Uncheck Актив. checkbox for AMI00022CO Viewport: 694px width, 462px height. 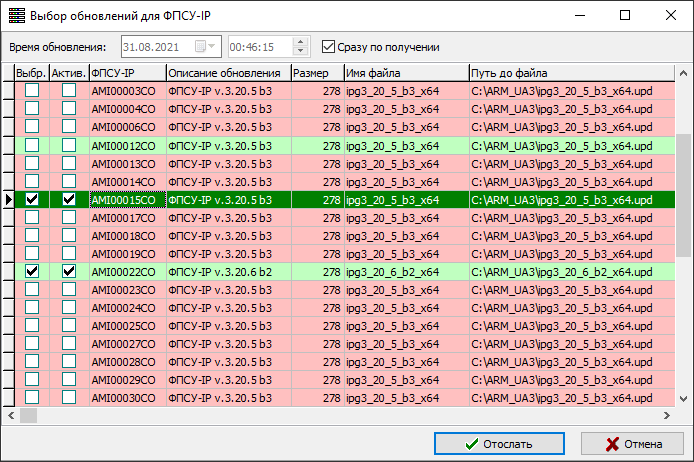click(x=68, y=272)
